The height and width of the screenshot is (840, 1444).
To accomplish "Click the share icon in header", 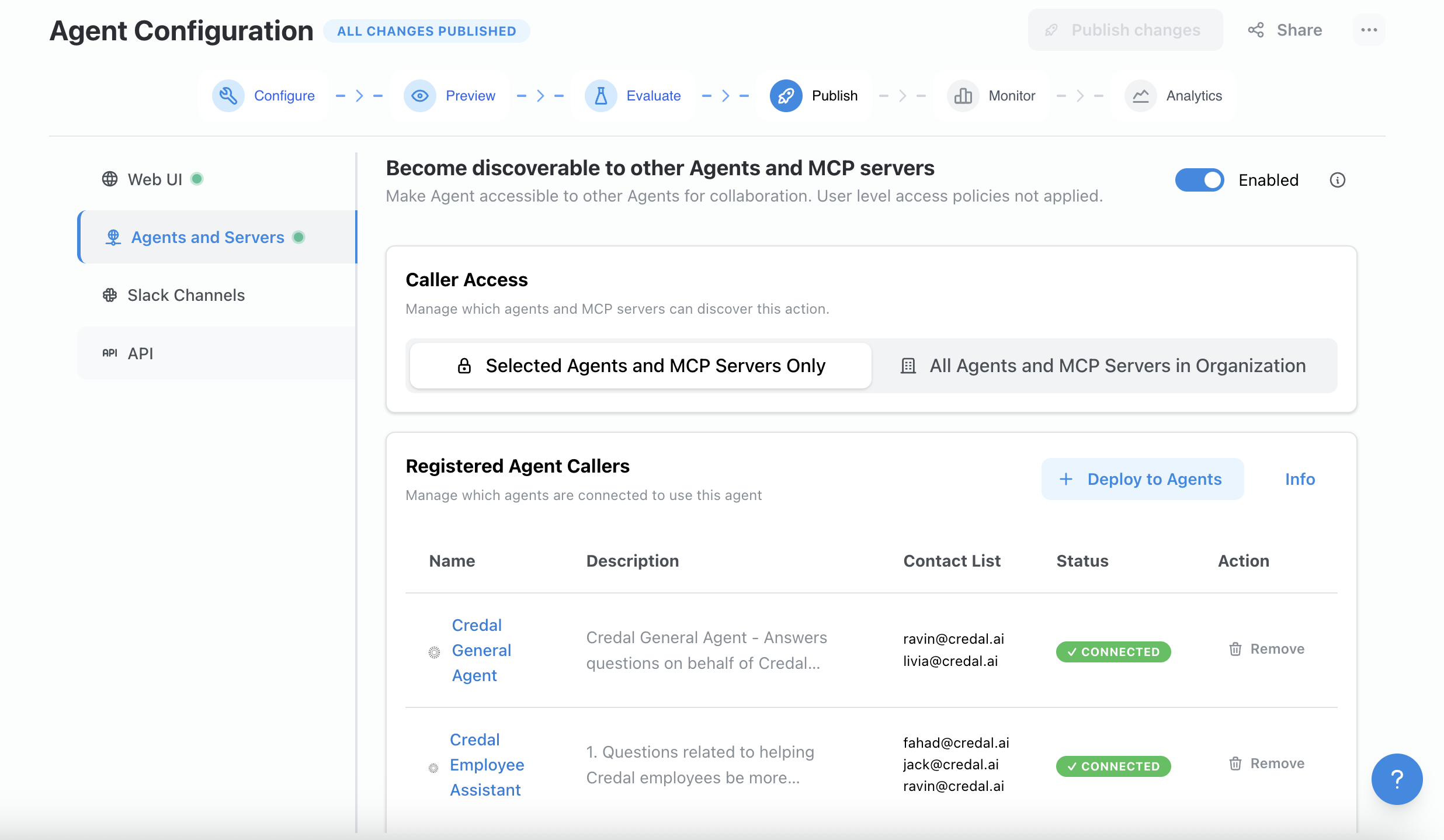I will click(1255, 30).
